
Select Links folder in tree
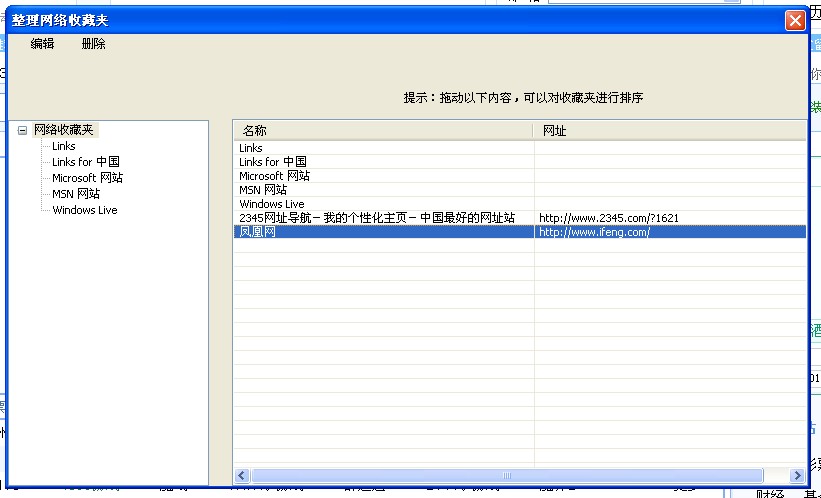tap(63, 146)
